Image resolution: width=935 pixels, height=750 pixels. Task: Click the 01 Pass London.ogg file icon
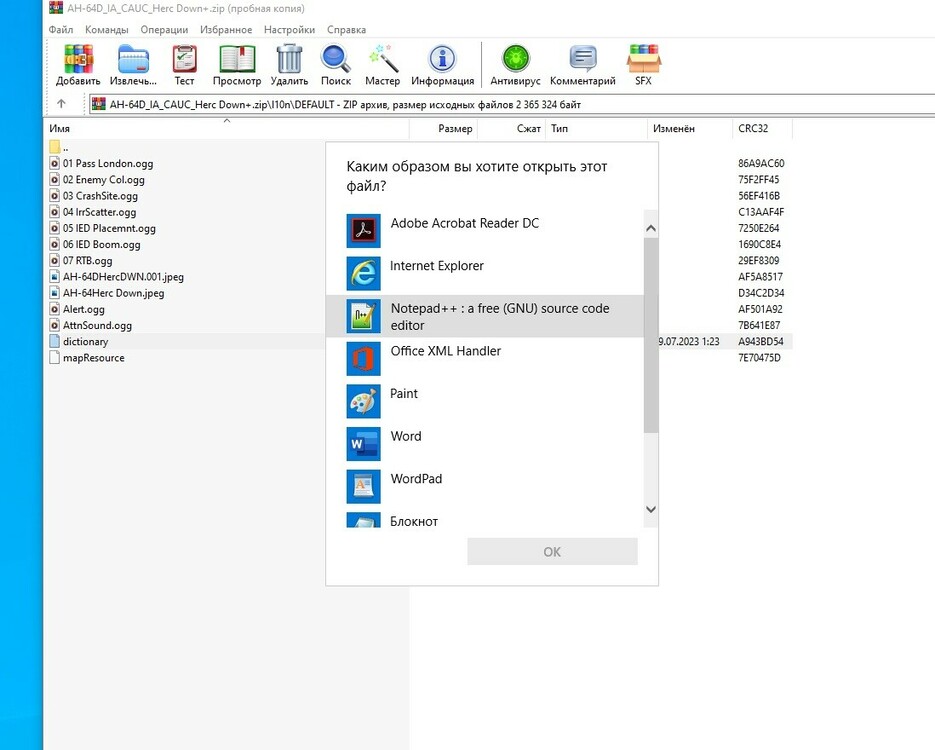pos(55,163)
